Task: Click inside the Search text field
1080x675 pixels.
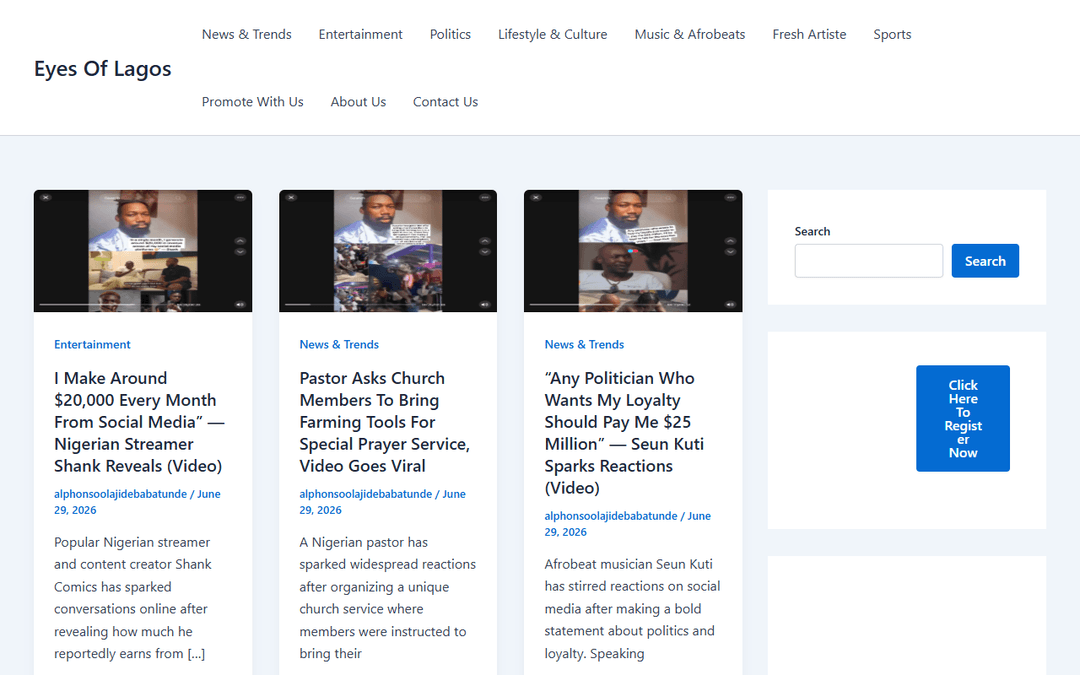Action: pyautogui.click(x=869, y=261)
